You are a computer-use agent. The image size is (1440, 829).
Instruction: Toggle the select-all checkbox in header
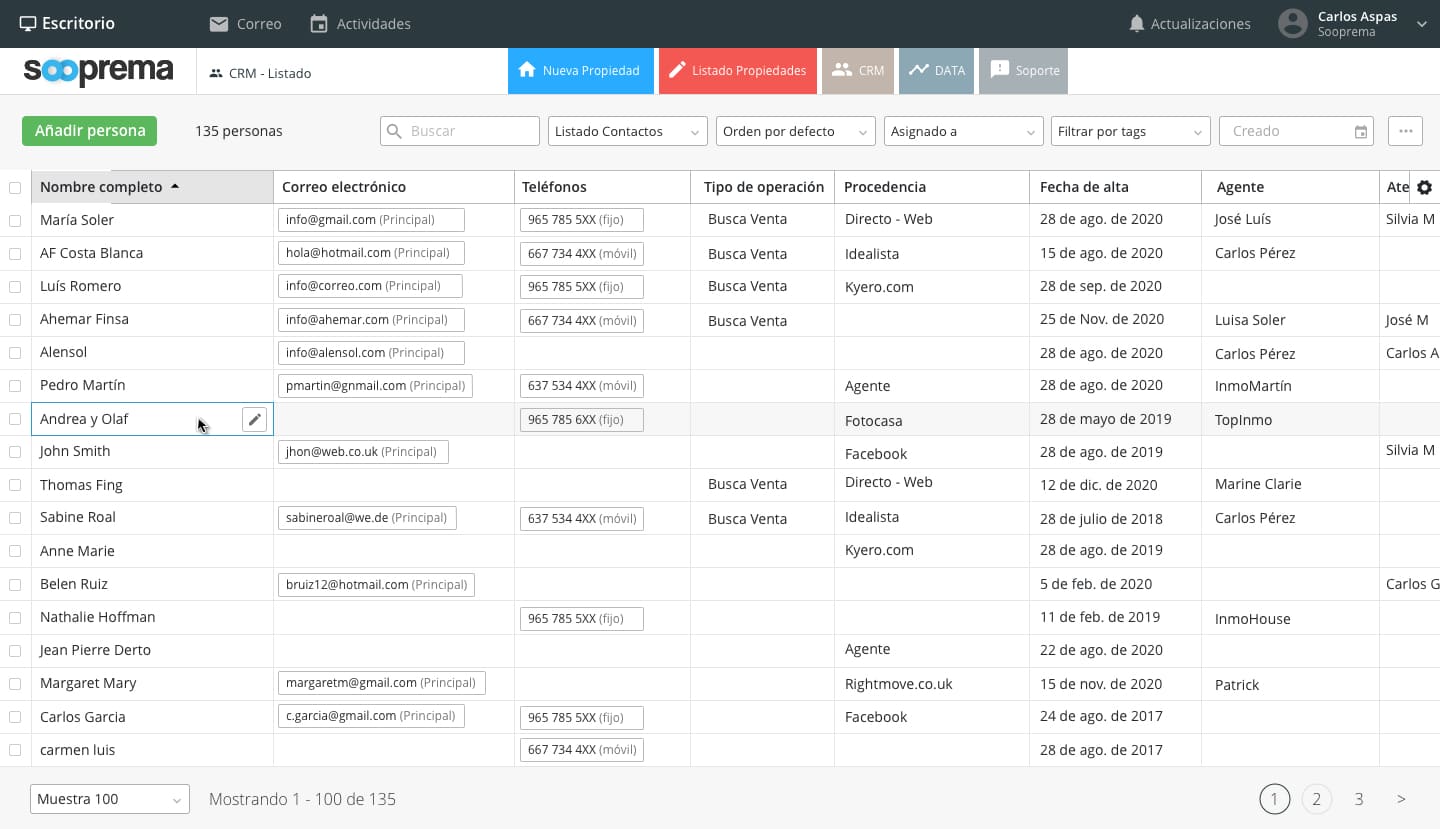(x=15, y=188)
